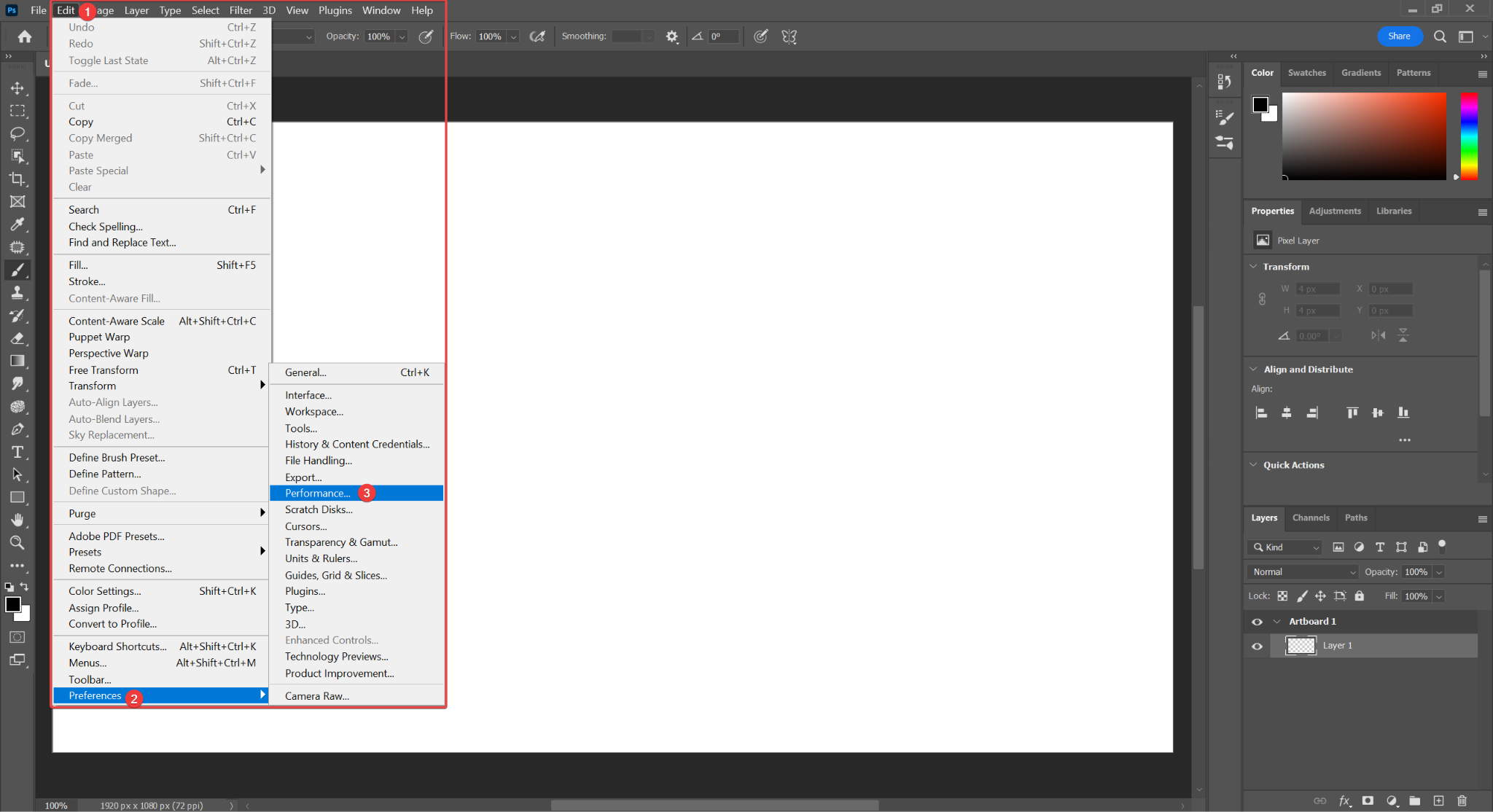1493x812 pixels.
Task: Select the Brush tool in toolbar
Action: click(x=17, y=270)
